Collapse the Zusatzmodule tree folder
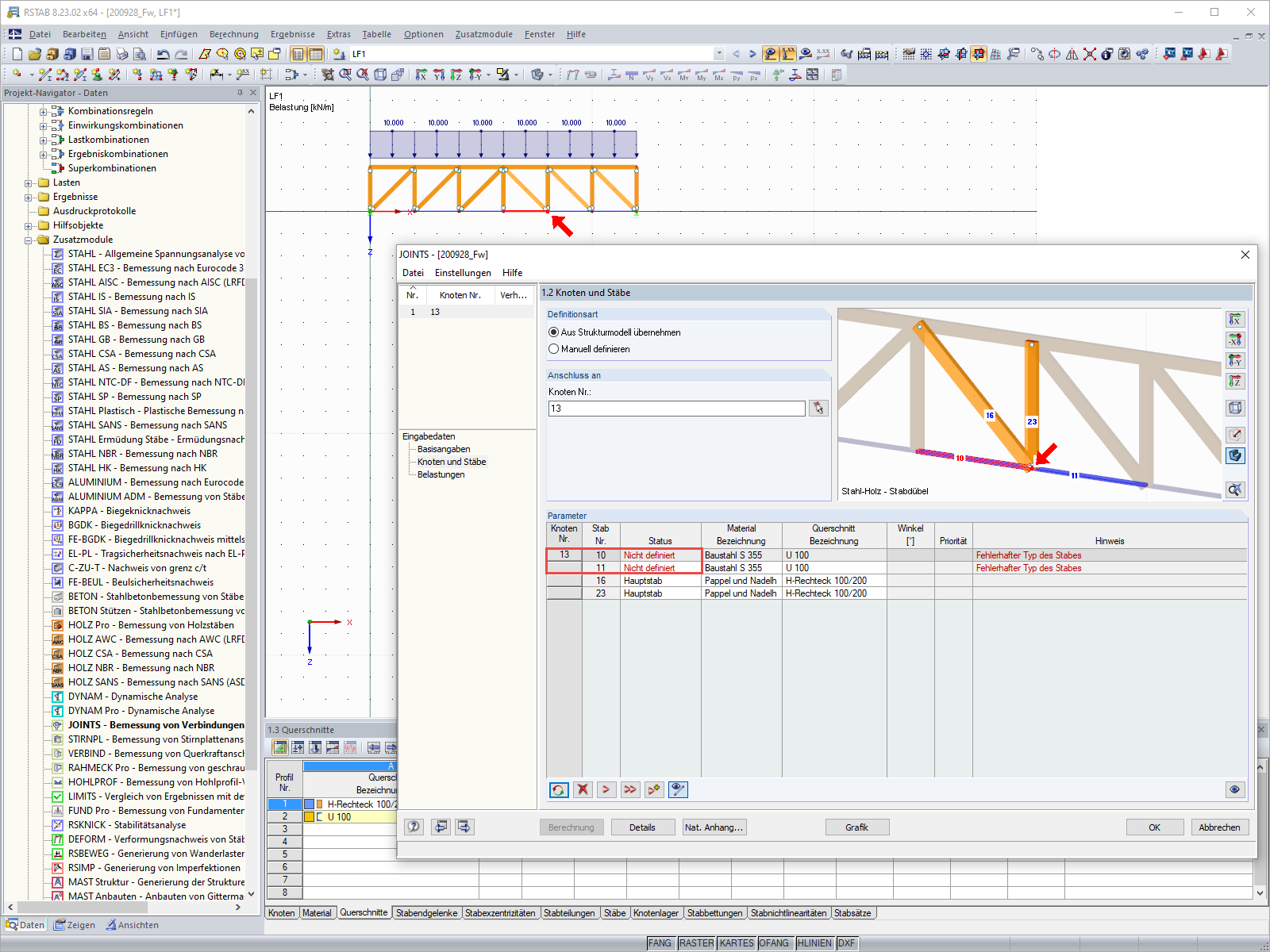This screenshot has width=1270, height=952. pyautogui.click(x=29, y=240)
